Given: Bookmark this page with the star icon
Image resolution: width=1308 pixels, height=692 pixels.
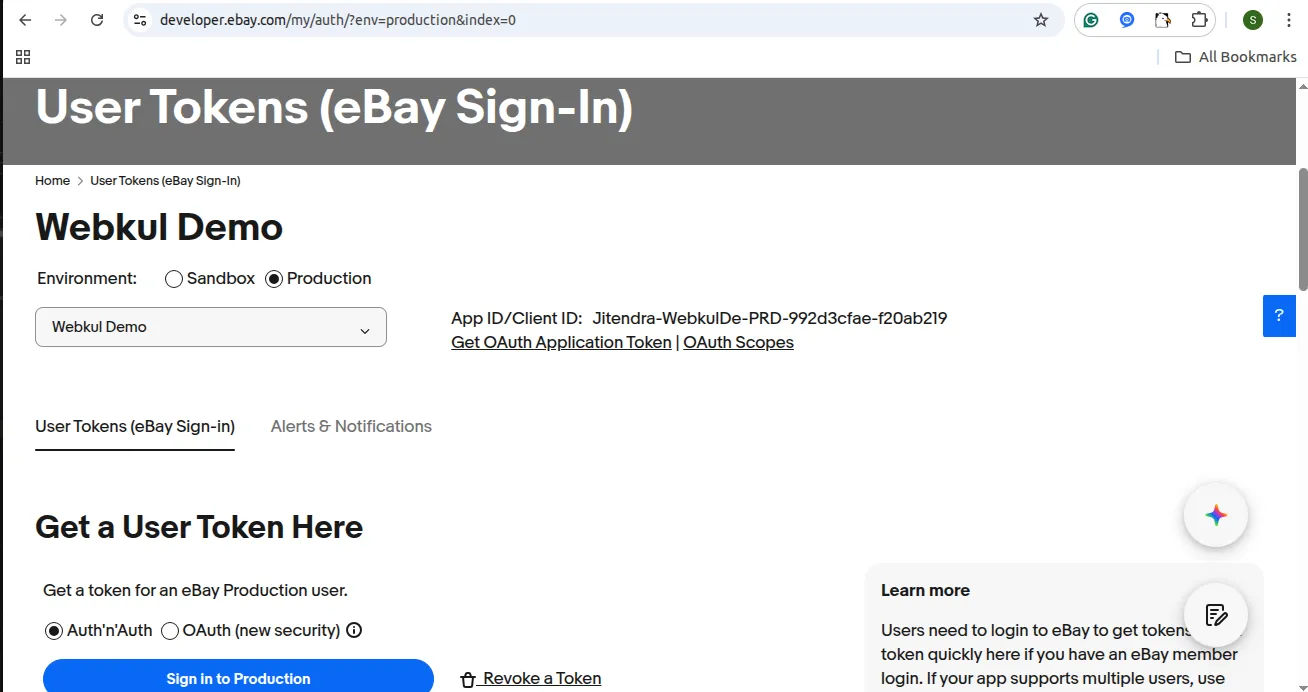Looking at the screenshot, I should click(x=1041, y=20).
